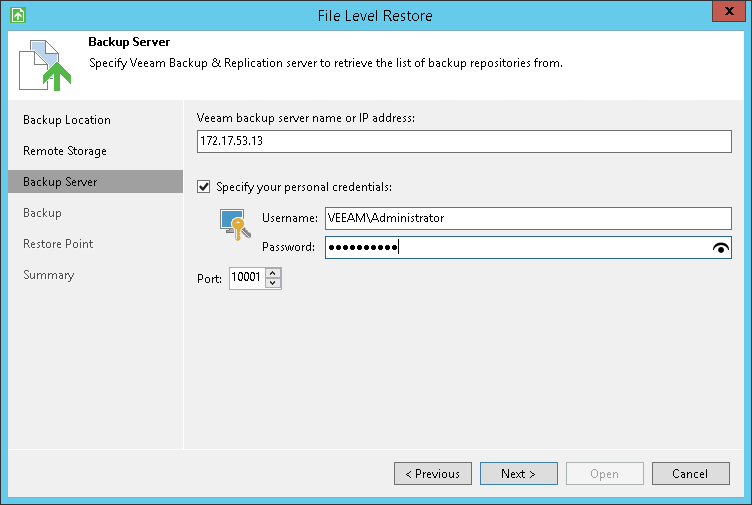Select the Backup step in sidebar
752x505 pixels.
pos(43,213)
